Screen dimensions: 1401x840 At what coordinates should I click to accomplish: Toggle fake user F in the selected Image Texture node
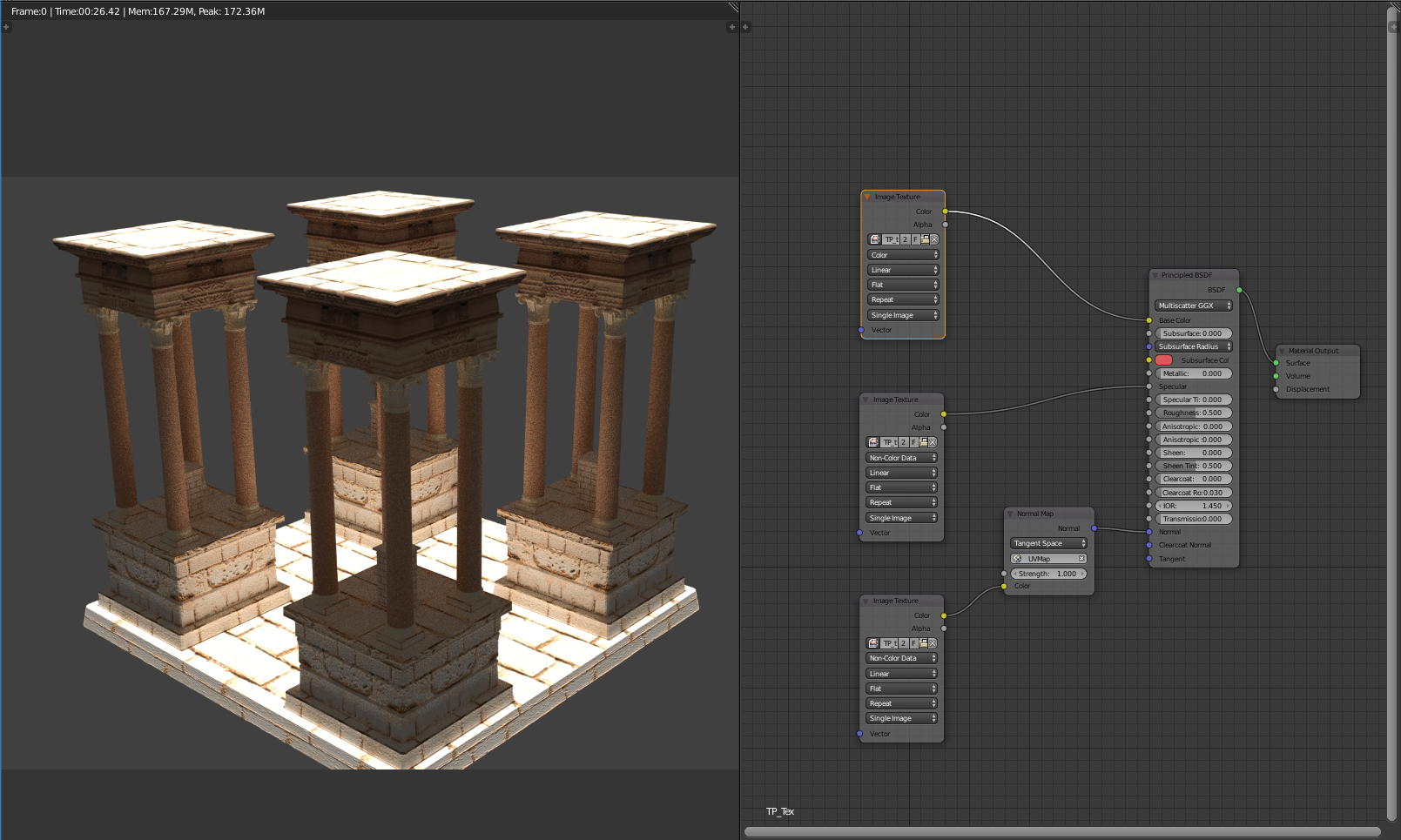point(915,239)
